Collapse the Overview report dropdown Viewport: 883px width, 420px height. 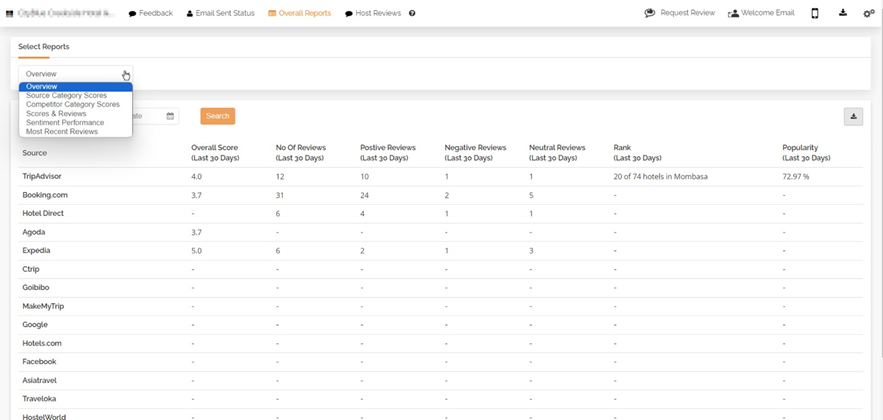75,74
